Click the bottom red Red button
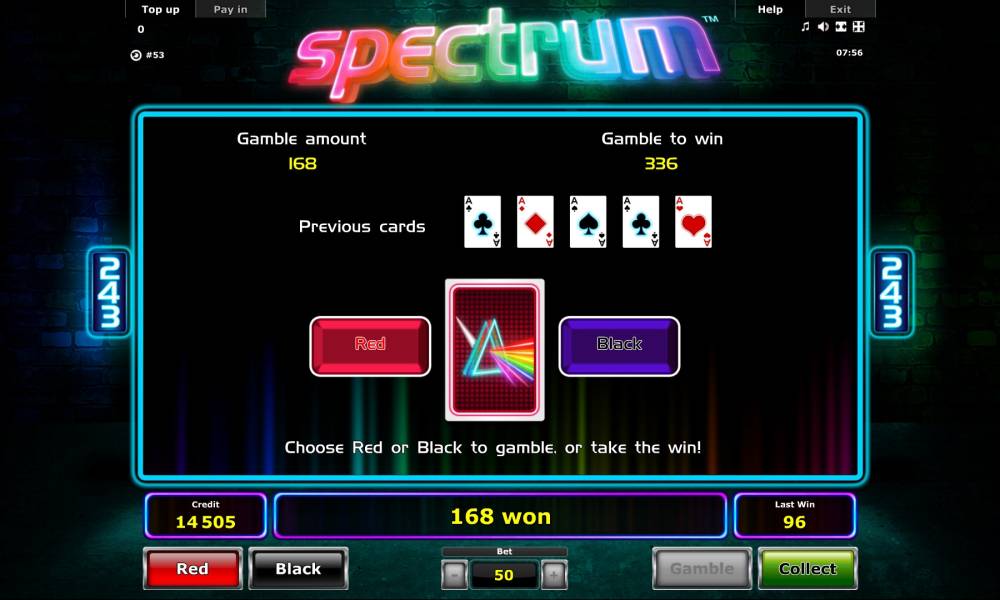The width and height of the screenshot is (1000, 600). (193, 568)
